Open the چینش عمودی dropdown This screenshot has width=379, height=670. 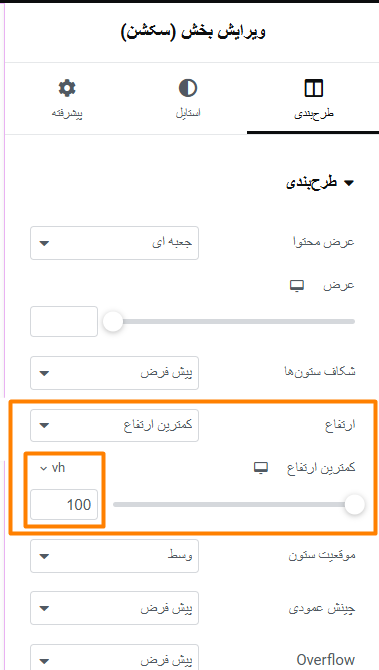[x=115, y=608]
